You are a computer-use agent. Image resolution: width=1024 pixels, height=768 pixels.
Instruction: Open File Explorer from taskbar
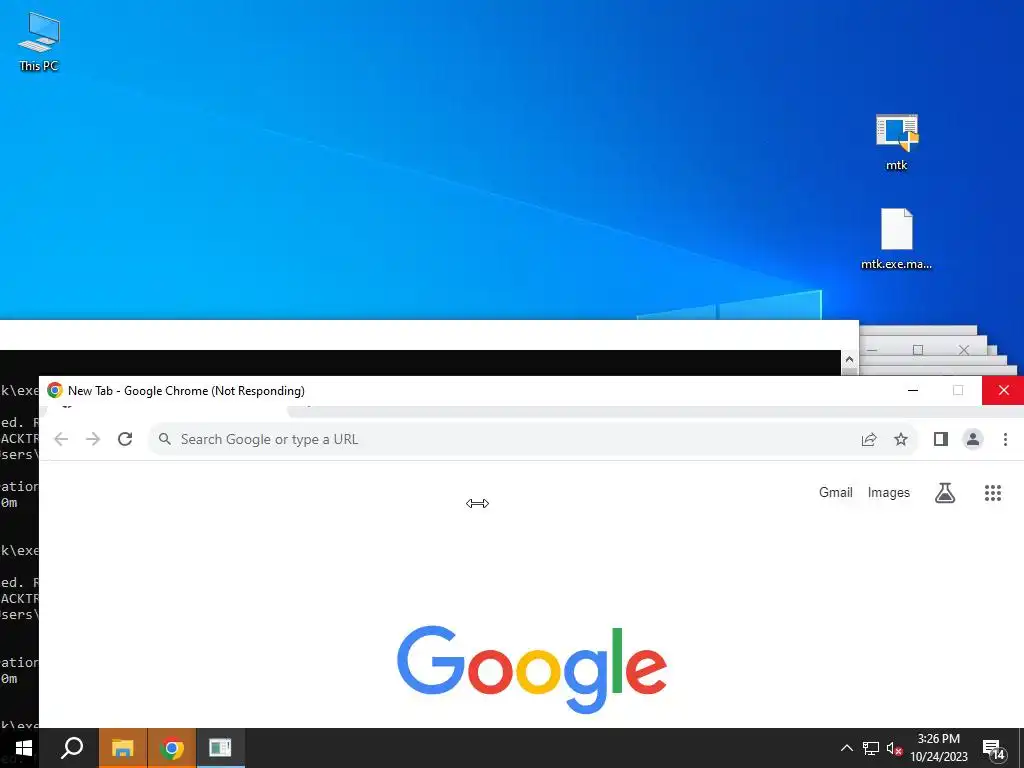pyautogui.click(x=122, y=748)
